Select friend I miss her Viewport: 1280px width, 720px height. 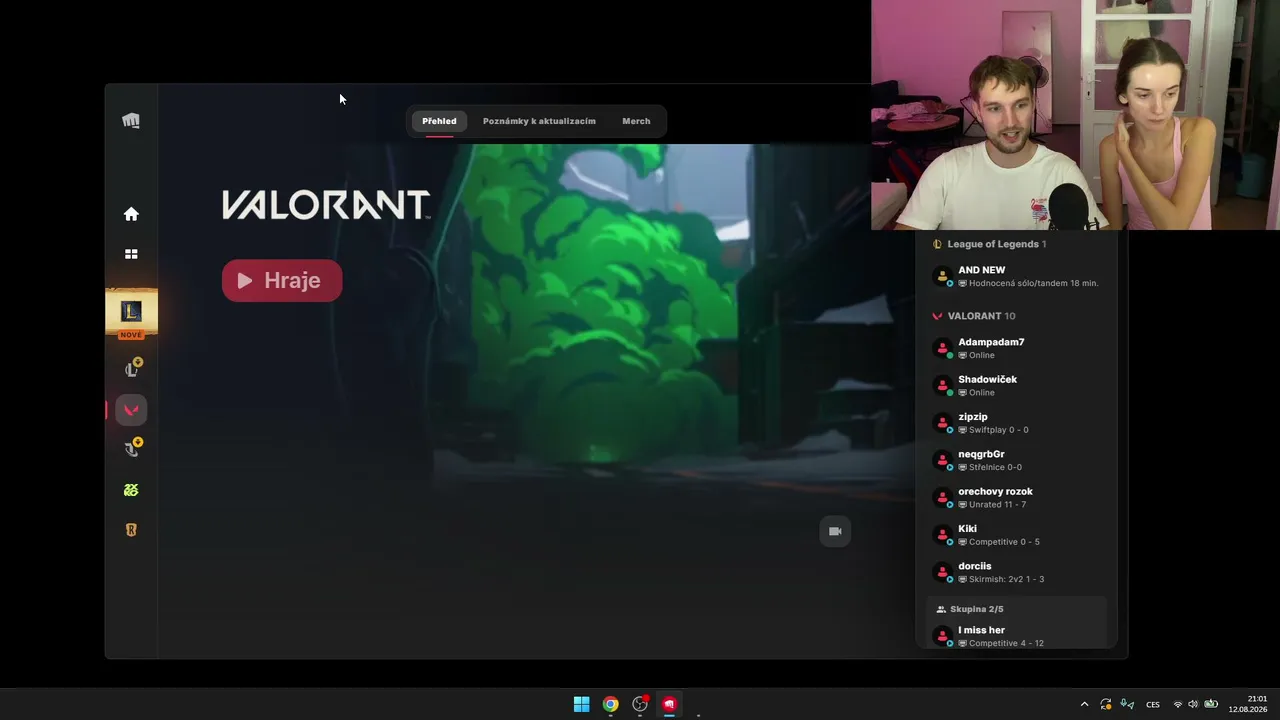pyautogui.click(x=1016, y=636)
